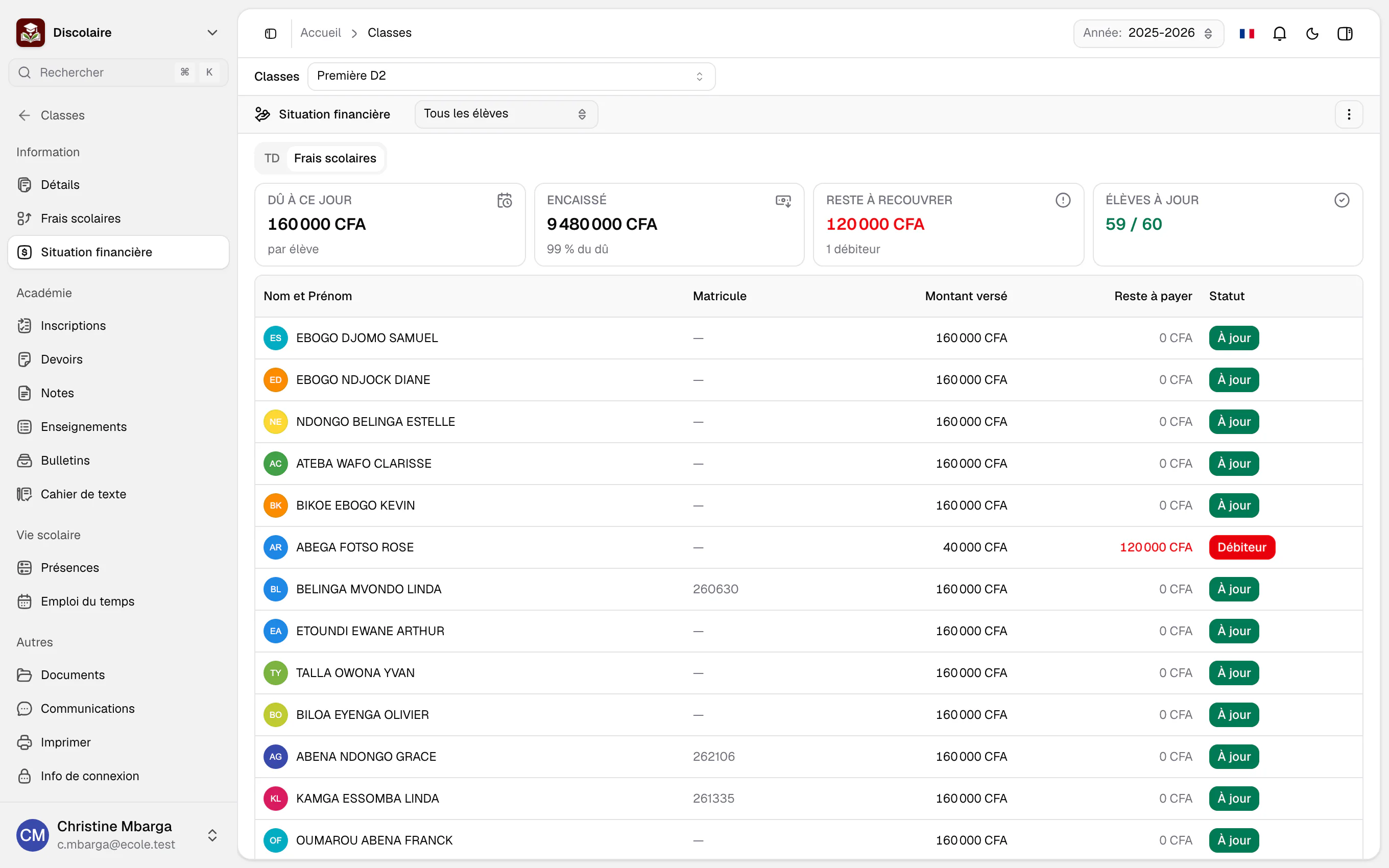The width and height of the screenshot is (1389, 868).
Task: Click the alert icon on Reste à recouvrer card
Action: [1063, 200]
